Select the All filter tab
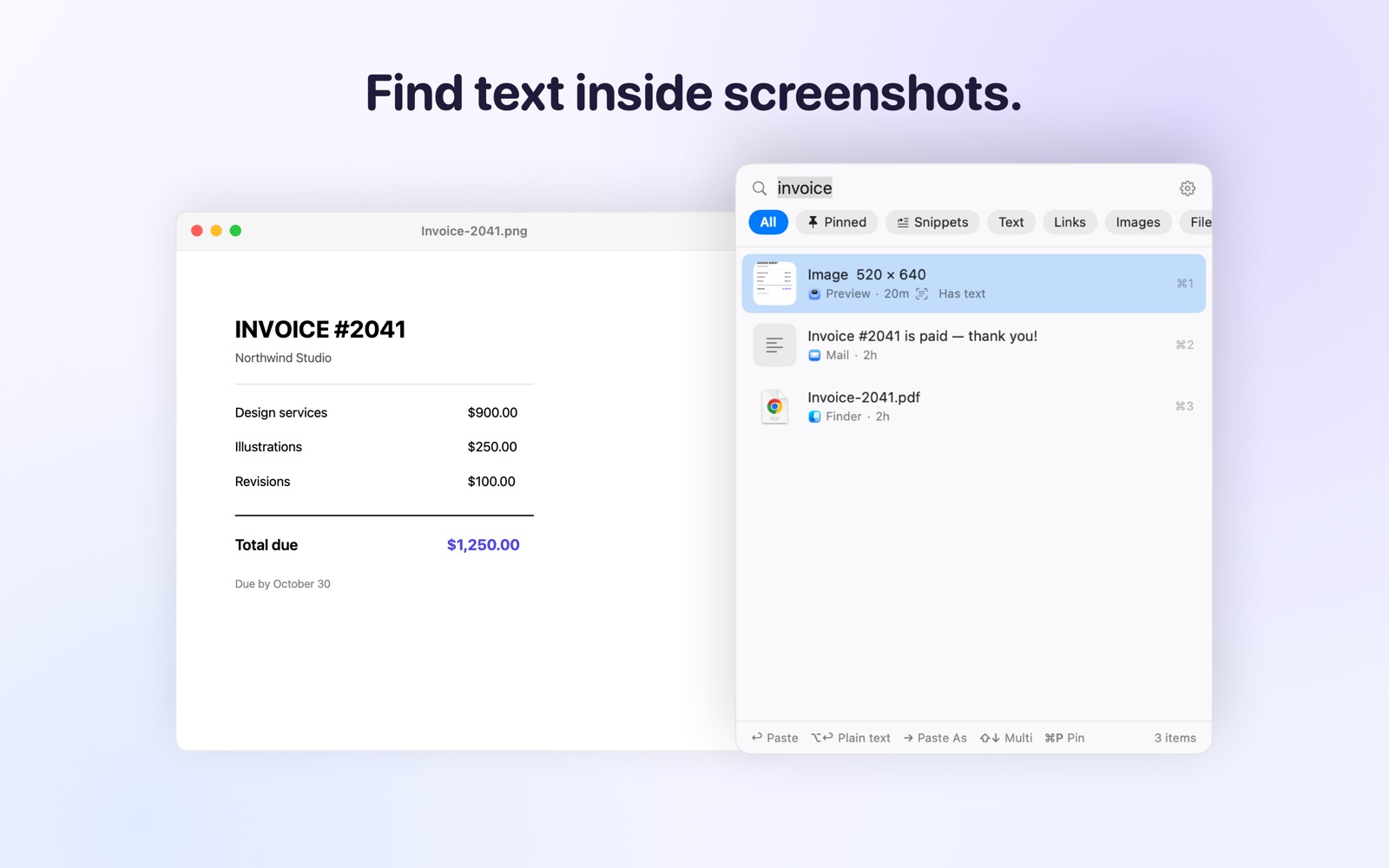Screen dimensions: 1389x868 coord(768,222)
